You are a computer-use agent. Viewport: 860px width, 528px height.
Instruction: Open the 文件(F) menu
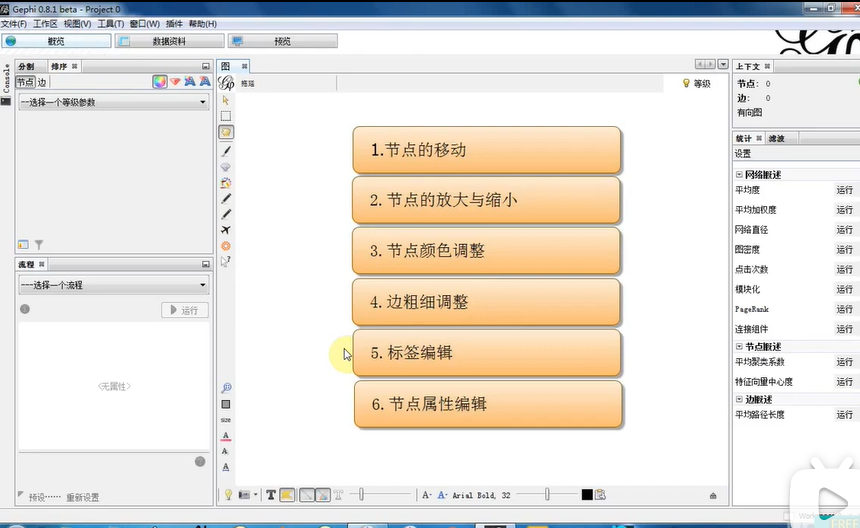click(x=14, y=24)
